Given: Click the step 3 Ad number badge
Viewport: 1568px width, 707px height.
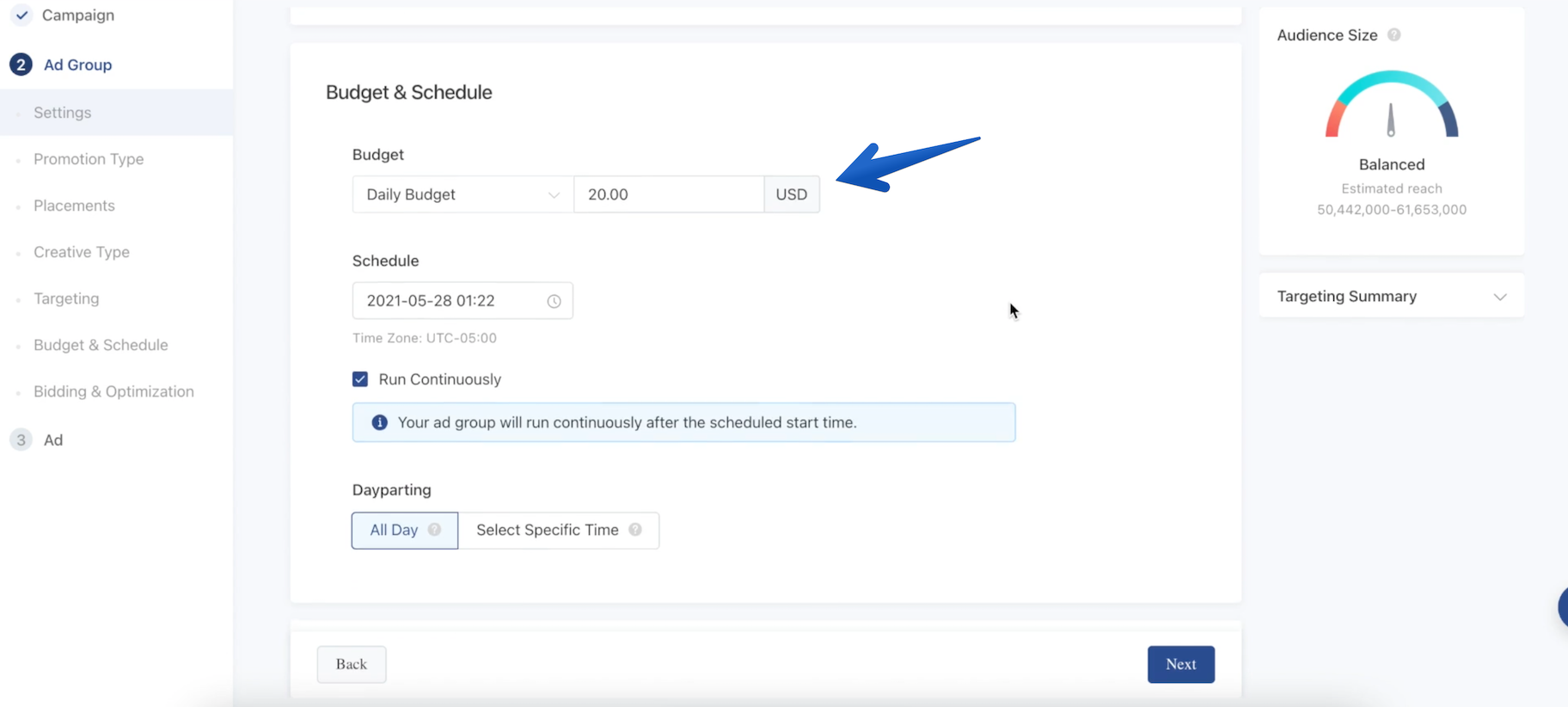Looking at the screenshot, I should tap(21, 440).
